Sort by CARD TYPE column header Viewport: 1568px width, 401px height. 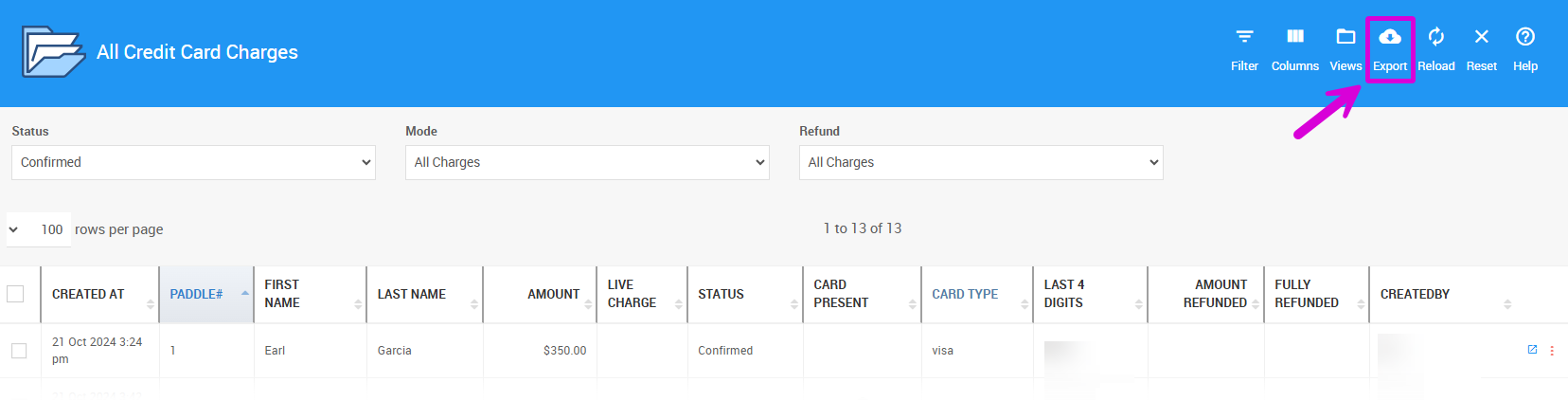[x=965, y=294]
